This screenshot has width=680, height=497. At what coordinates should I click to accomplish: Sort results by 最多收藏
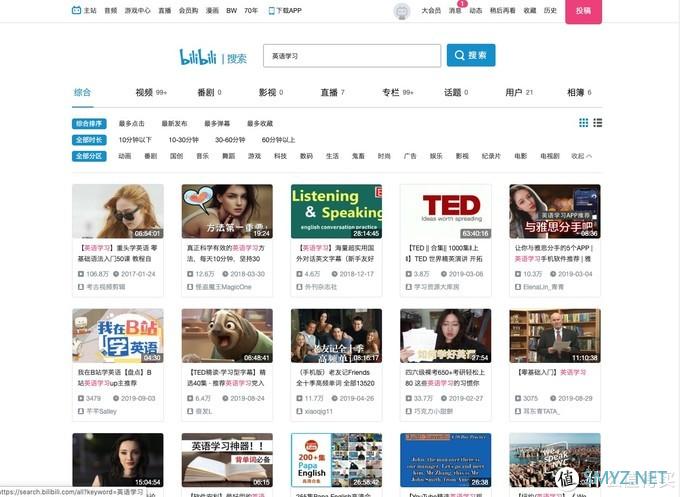coord(260,124)
